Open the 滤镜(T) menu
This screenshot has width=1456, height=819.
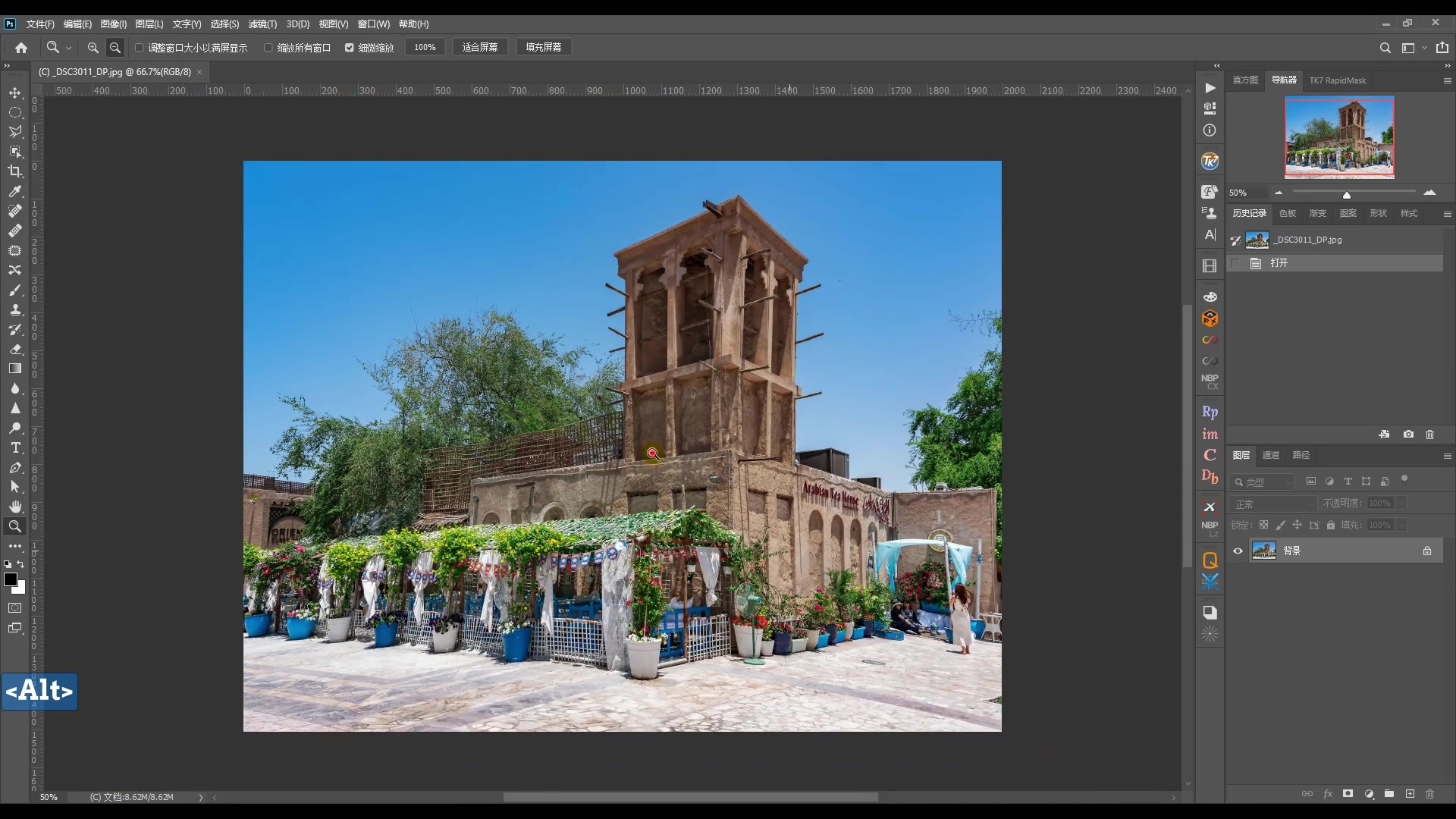(262, 24)
